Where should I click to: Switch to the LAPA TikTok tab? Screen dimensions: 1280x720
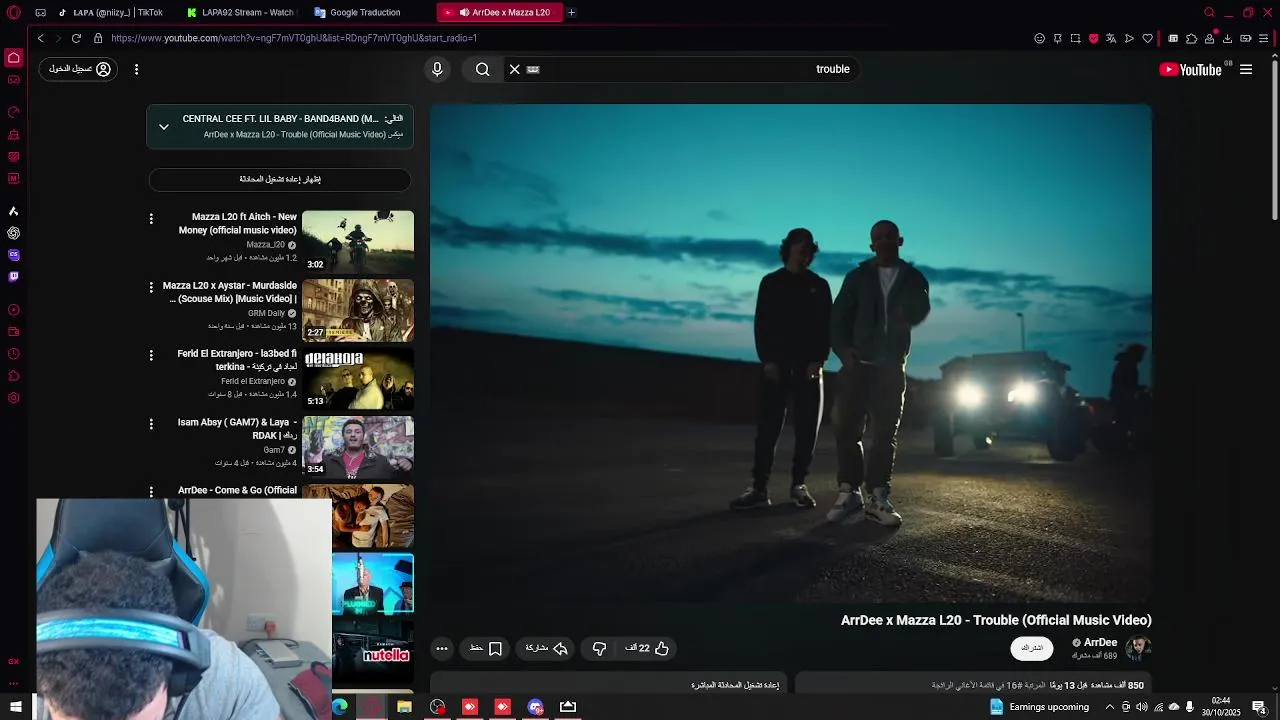pos(110,13)
